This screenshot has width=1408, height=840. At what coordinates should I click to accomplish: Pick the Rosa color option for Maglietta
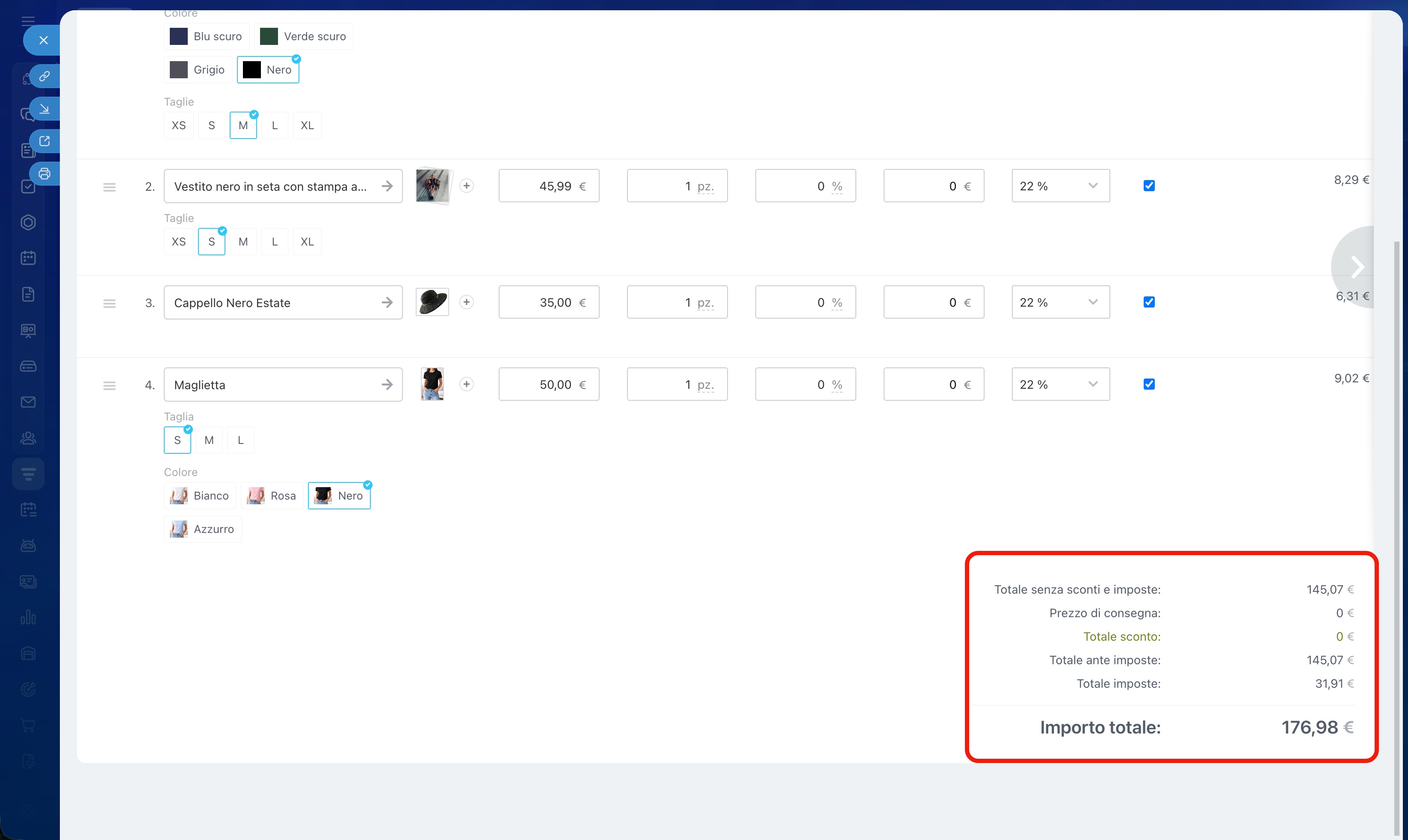point(272,496)
